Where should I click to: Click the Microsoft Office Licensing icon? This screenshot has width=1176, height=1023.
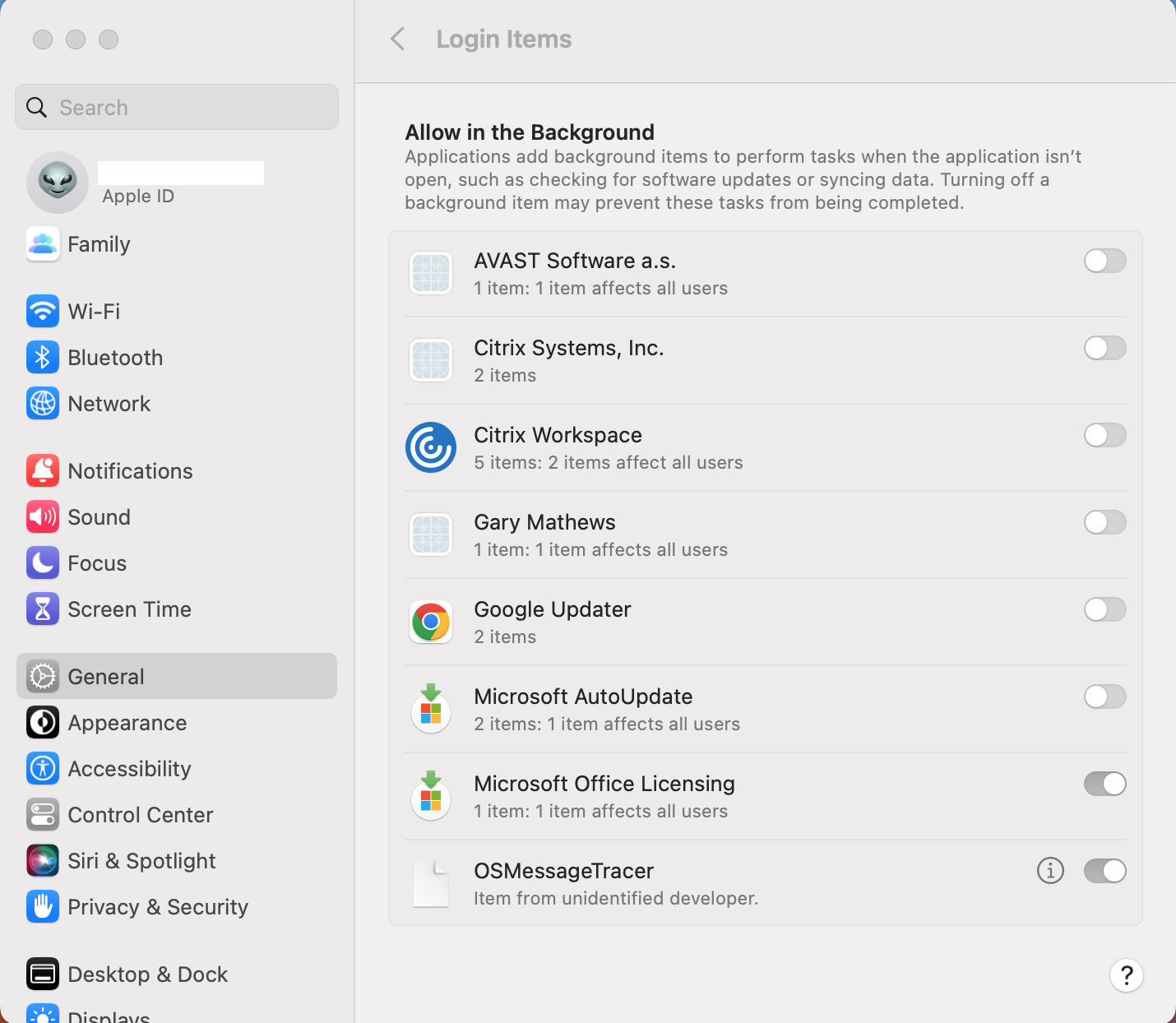[x=431, y=796]
